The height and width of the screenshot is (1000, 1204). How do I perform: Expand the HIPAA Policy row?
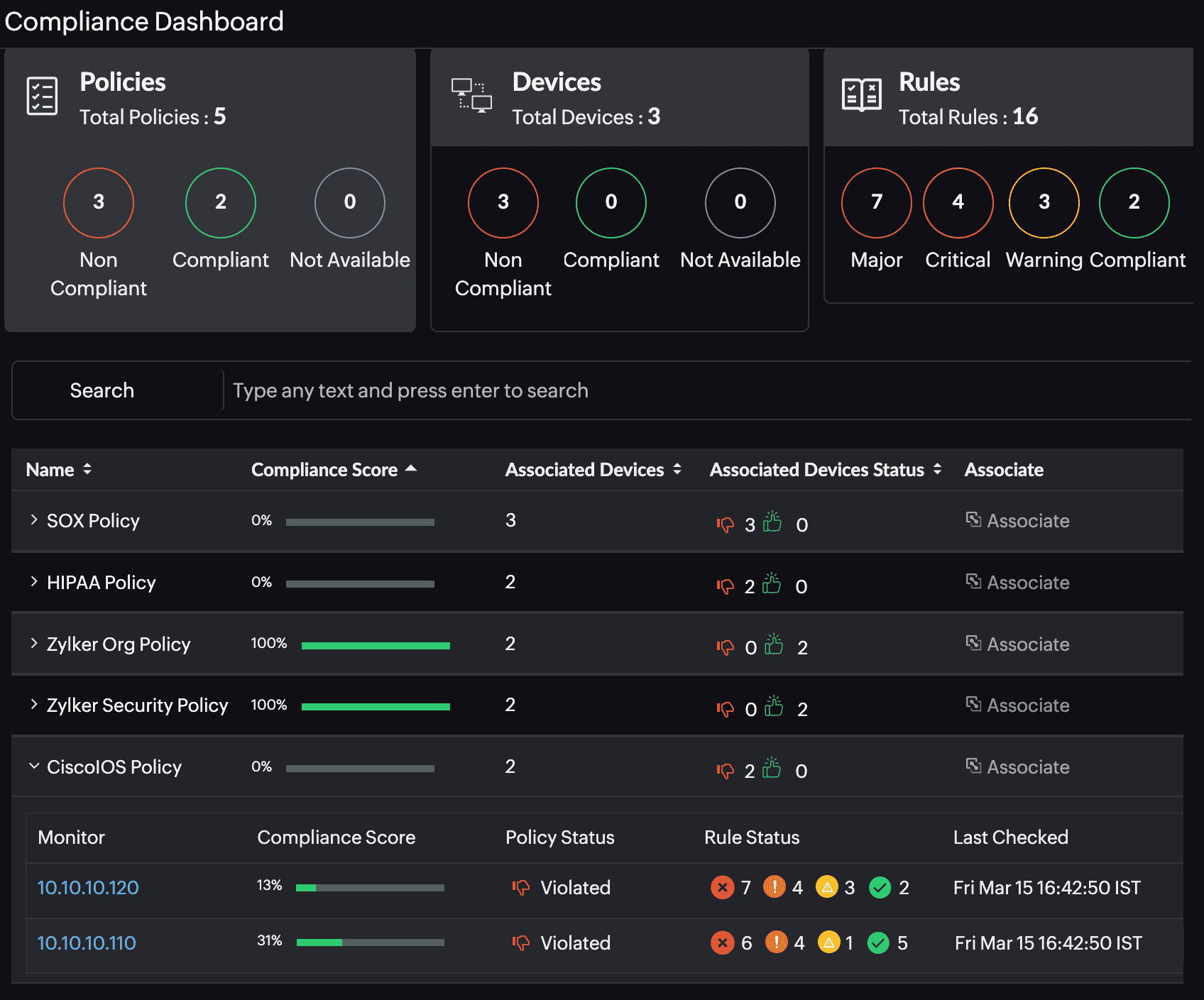[33, 582]
